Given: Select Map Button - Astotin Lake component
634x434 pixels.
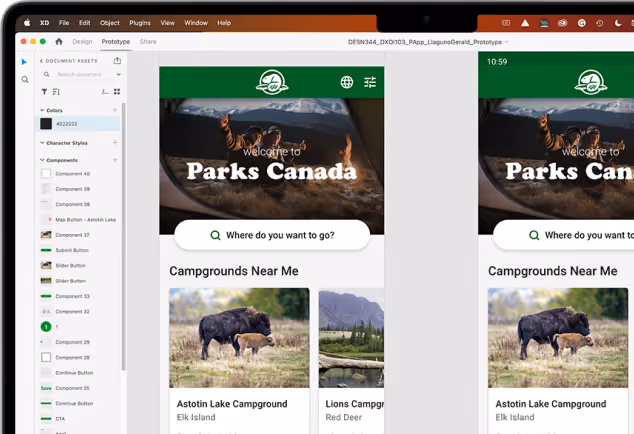Looking at the screenshot, I should click(x=80, y=220).
